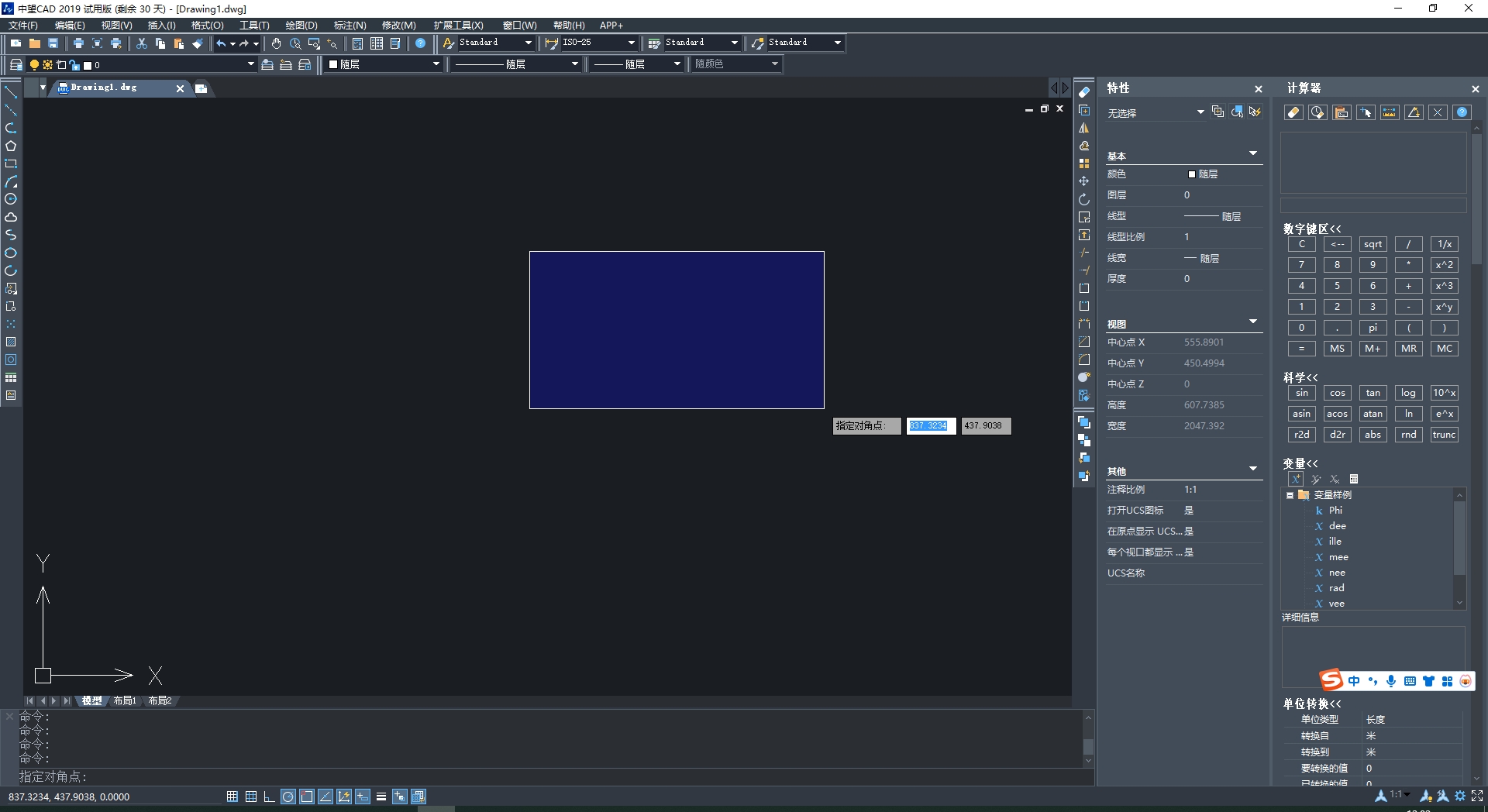The image size is (1488, 812).
Task: Open the 扩展工具(X) menu
Action: click(458, 26)
